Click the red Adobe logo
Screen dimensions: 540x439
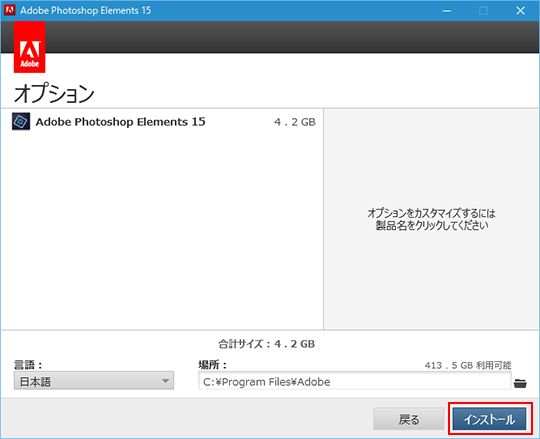(x=30, y=47)
